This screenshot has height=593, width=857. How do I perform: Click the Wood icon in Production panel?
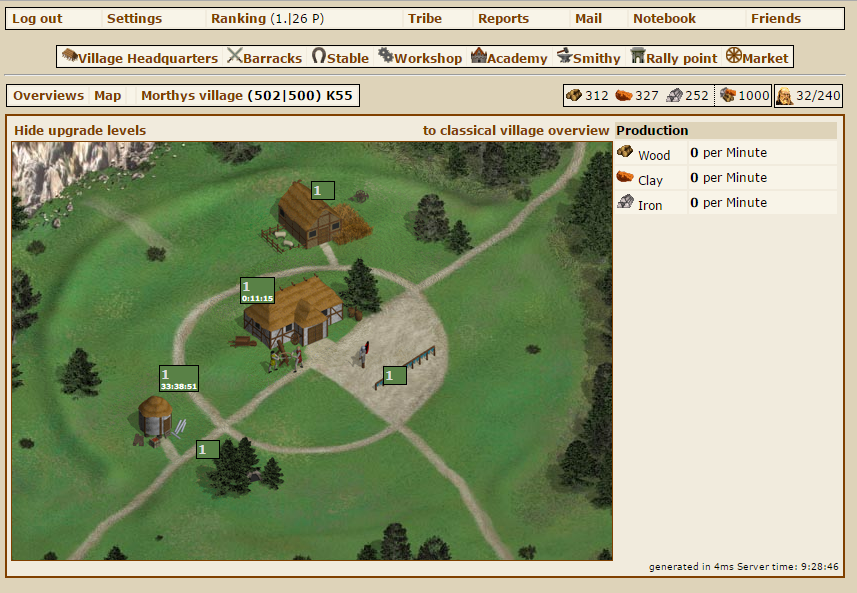click(x=625, y=151)
